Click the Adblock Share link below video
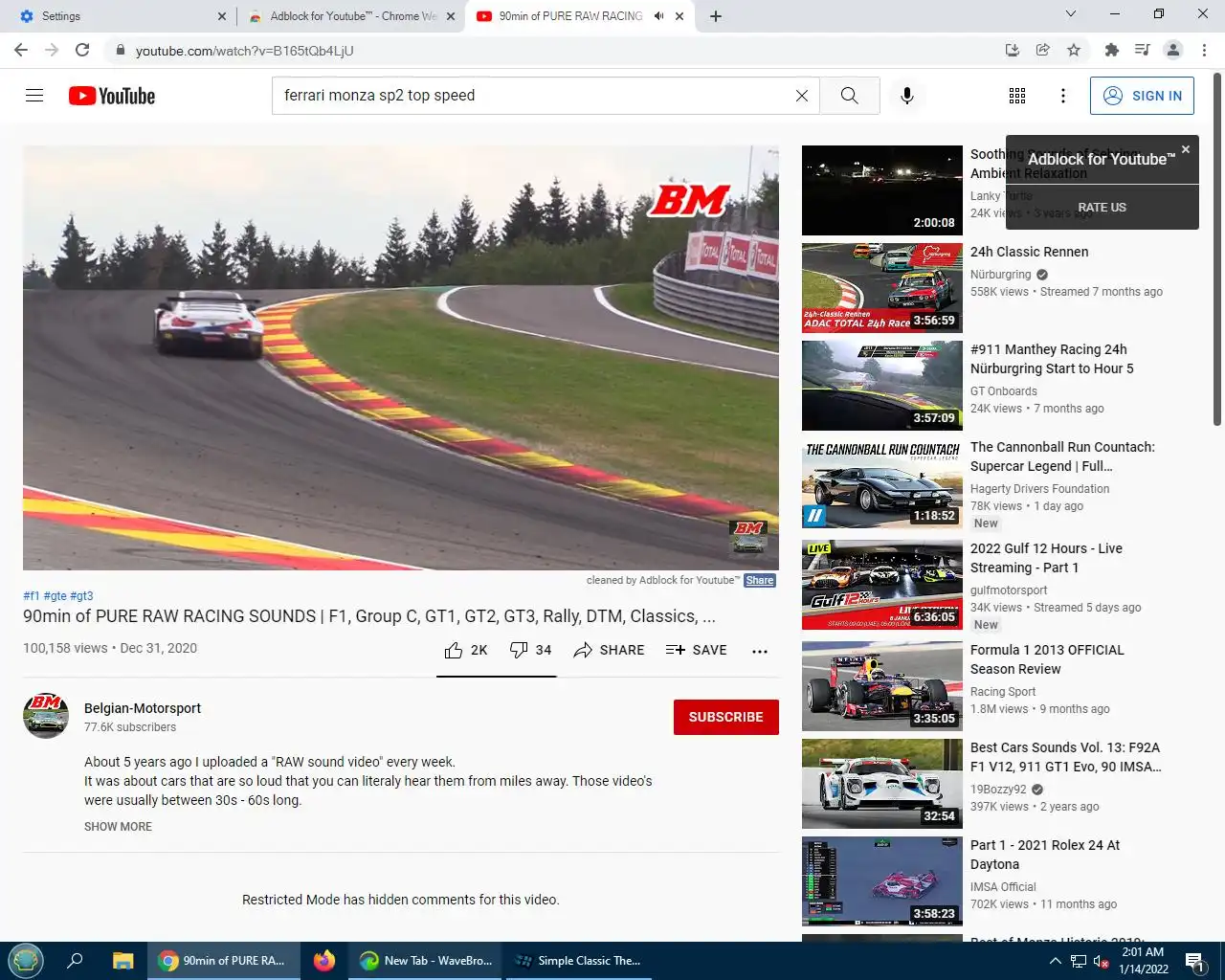Viewport: 1225px width, 980px height. click(760, 580)
